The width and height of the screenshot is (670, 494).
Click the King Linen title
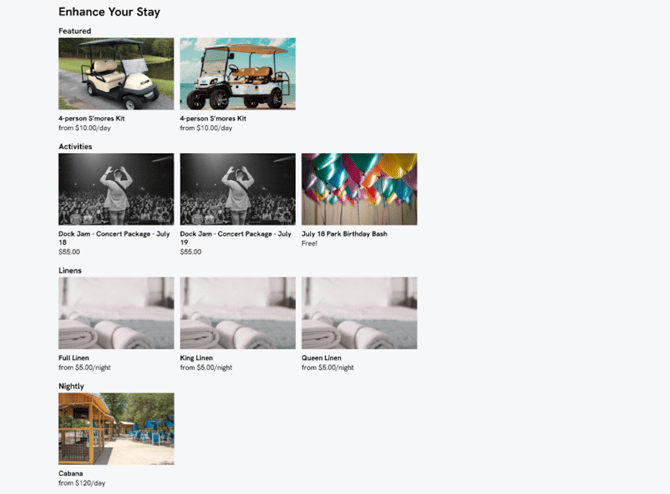tap(197, 358)
